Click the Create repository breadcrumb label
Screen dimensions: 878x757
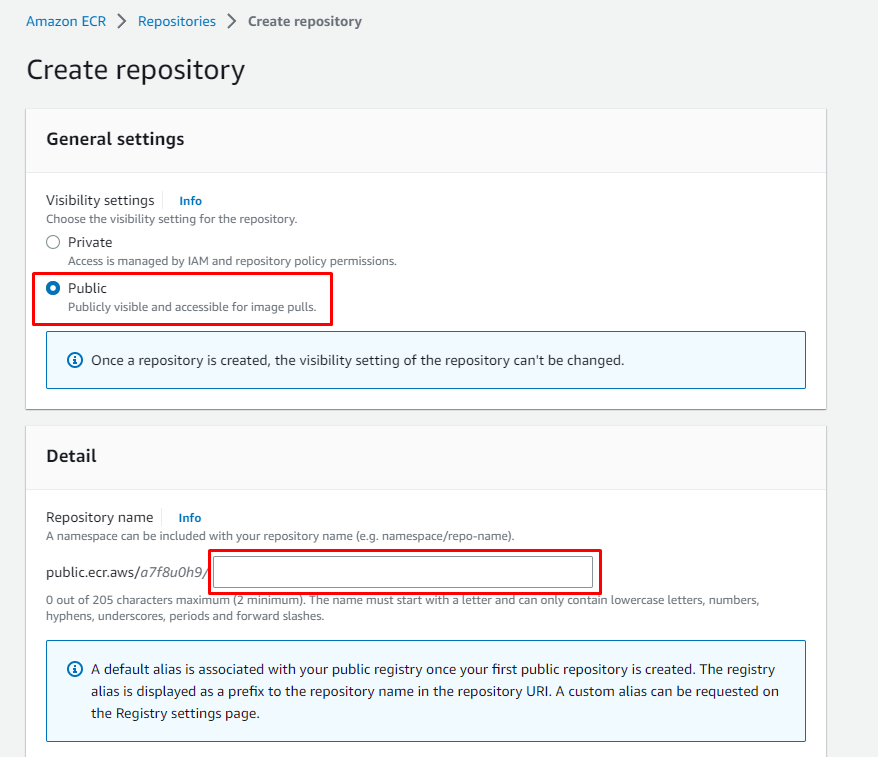(304, 20)
